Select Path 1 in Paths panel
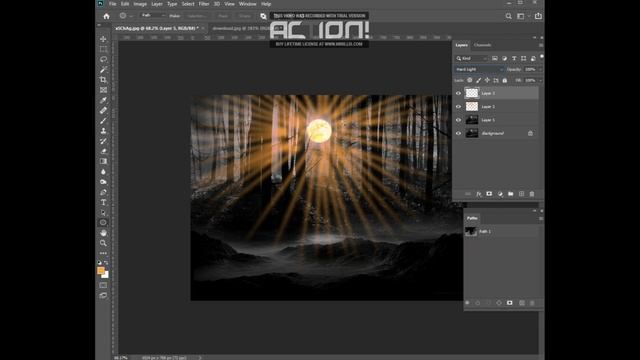640x360 pixels. (501, 231)
